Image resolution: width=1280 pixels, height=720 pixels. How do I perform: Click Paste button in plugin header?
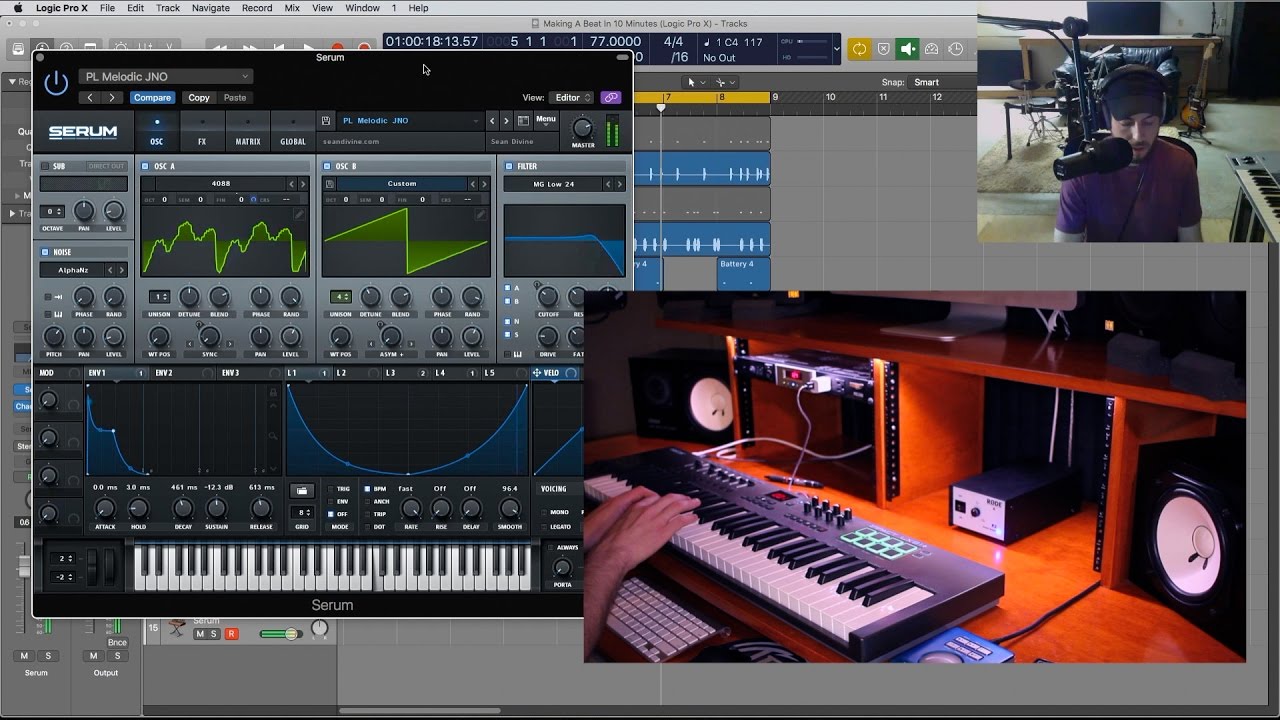235,98
